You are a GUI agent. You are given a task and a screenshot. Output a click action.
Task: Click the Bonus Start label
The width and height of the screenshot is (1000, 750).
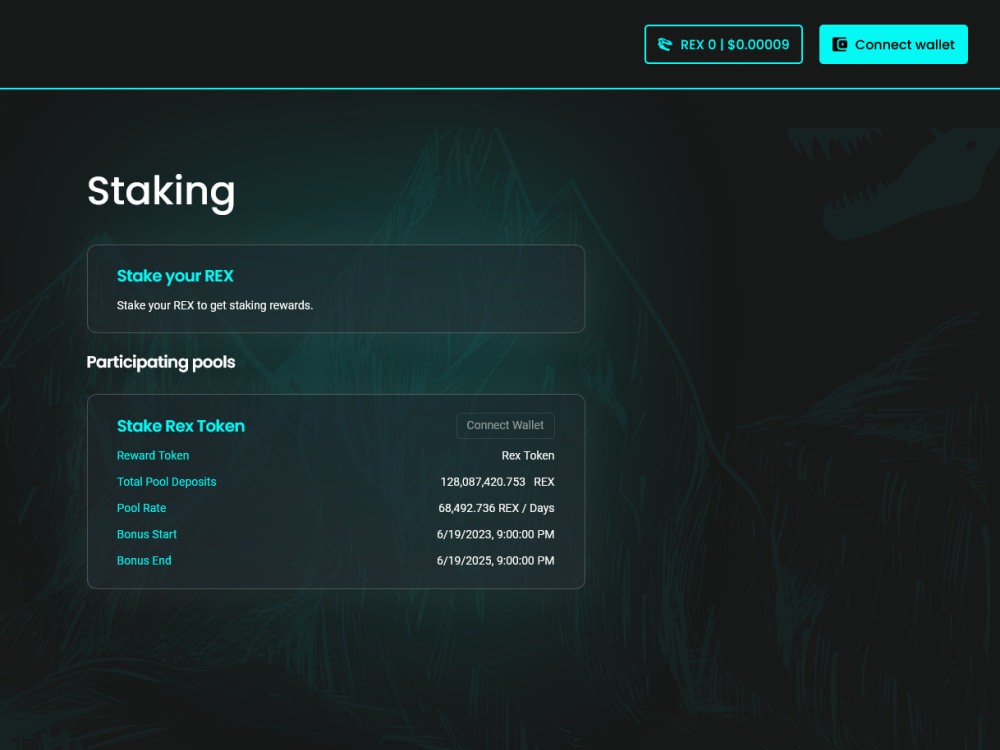pyautogui.click(x=147, y=534)
